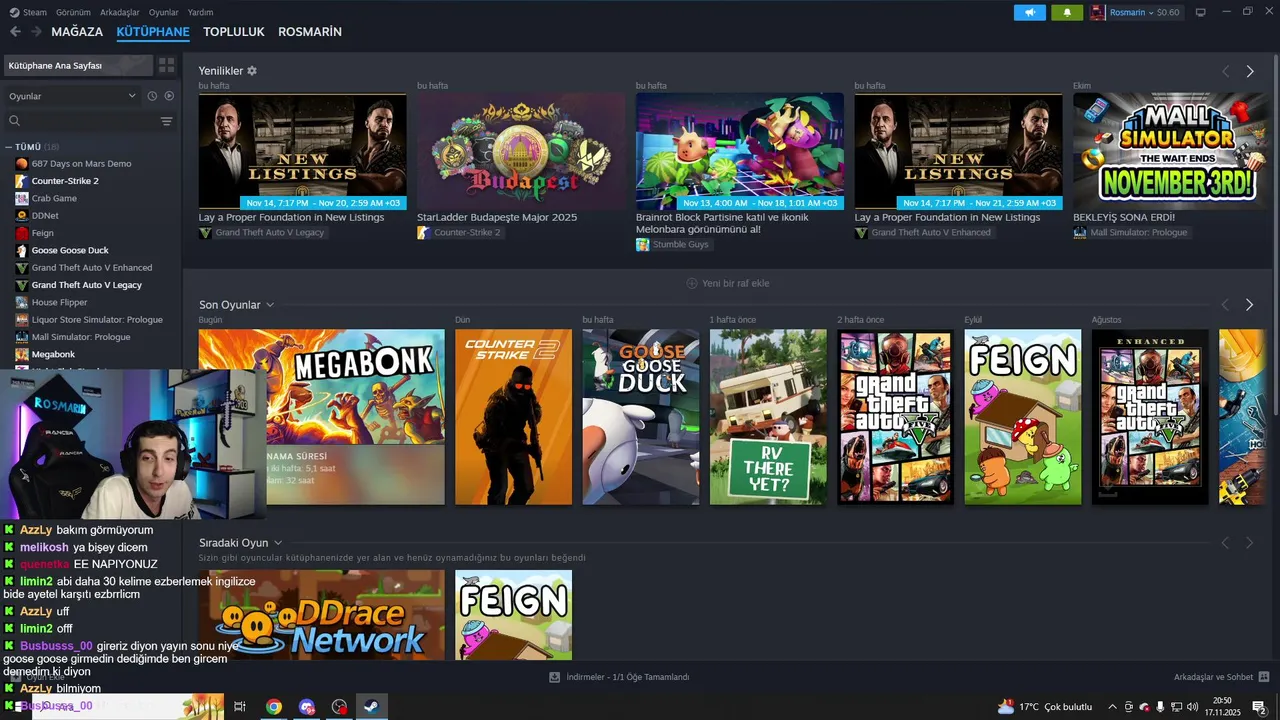The width and height of the screenshot is (1280, 720).
Task: Open the Görünüm menu
Action: click(73, 12)
